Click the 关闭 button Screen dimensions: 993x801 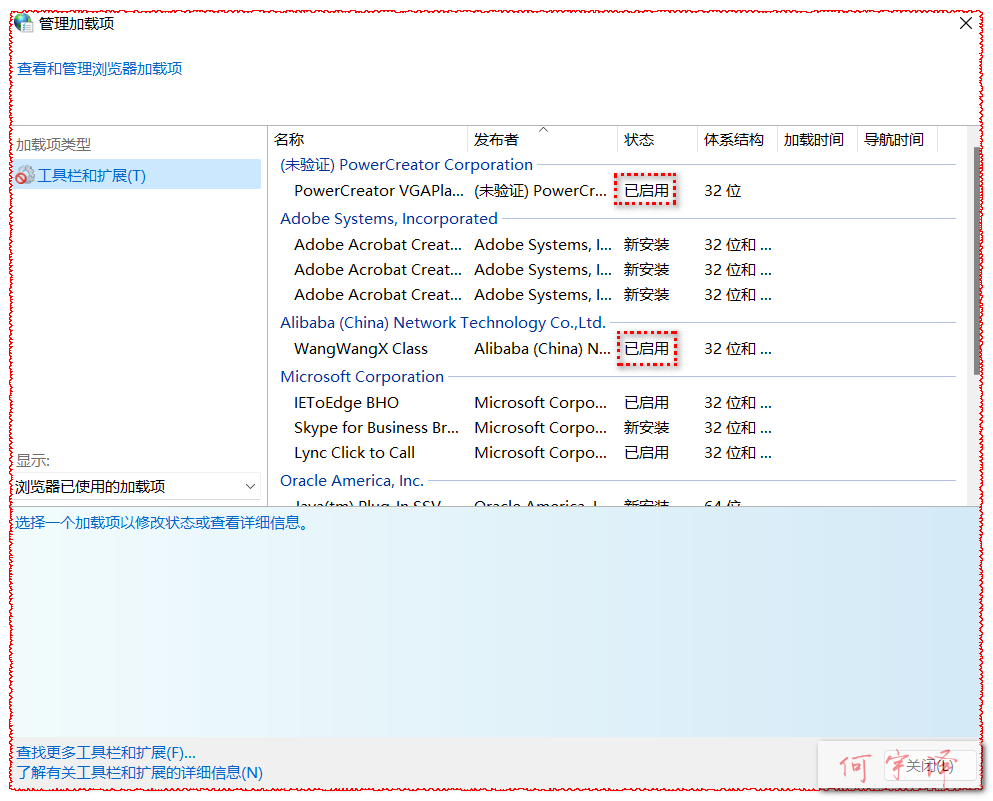click(928, 766)
